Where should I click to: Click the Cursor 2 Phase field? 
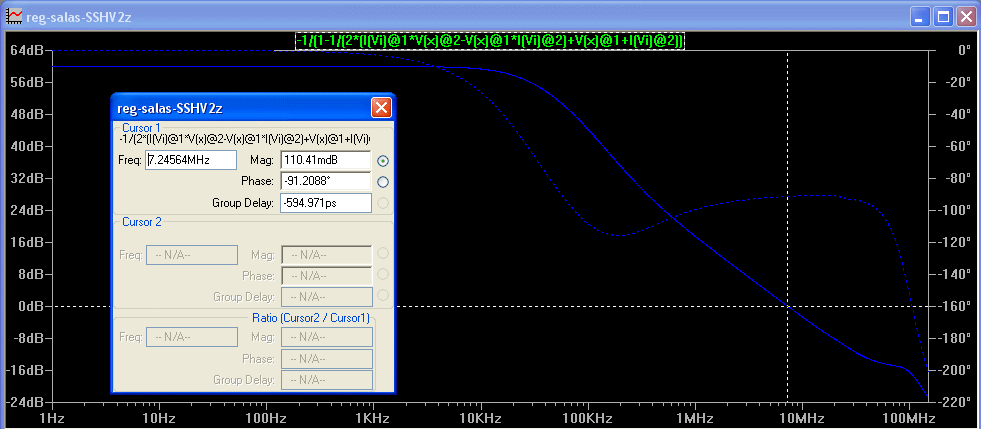coord(327,275)
